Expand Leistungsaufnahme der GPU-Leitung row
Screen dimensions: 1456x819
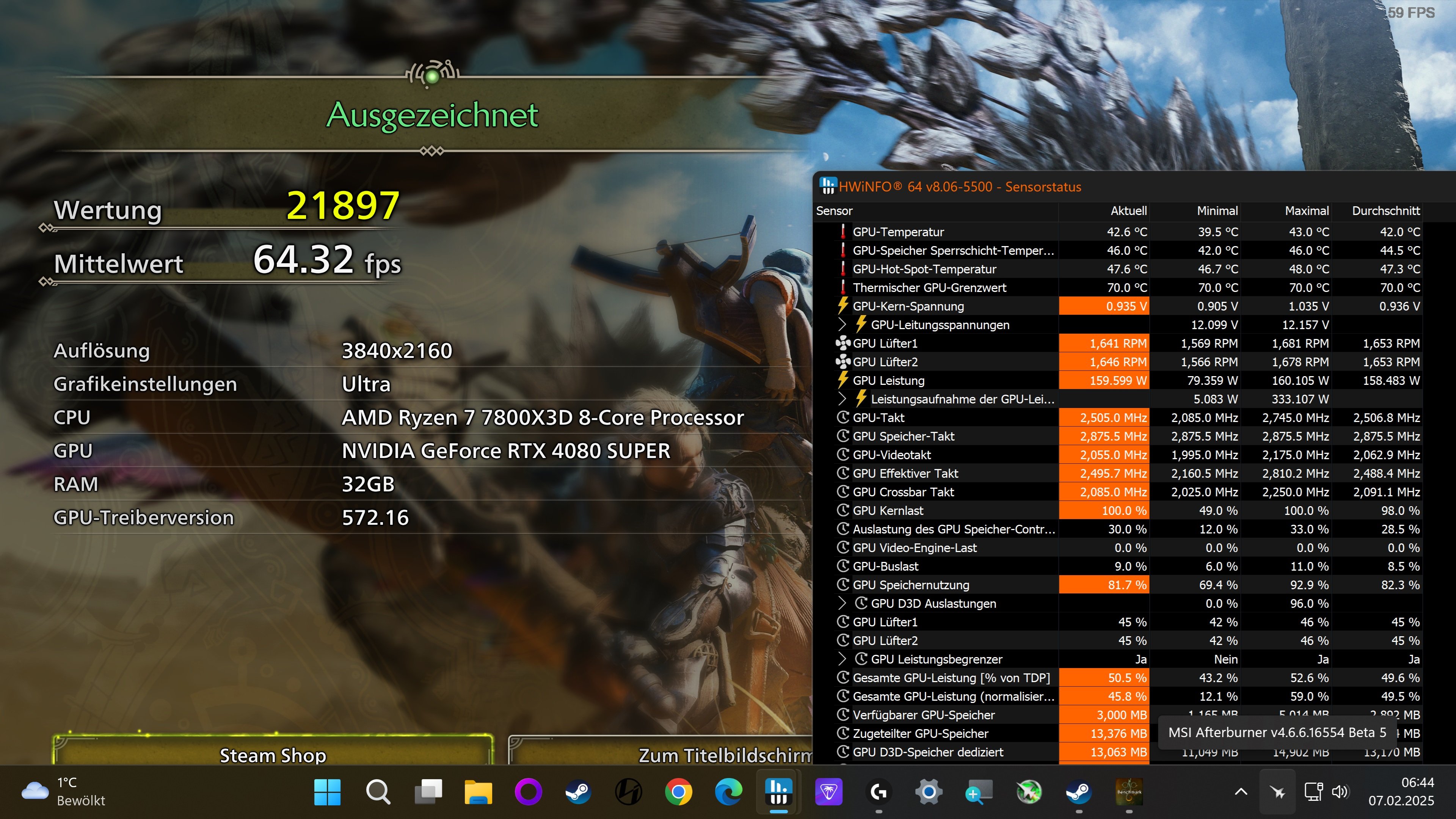[x=842, y=399]
